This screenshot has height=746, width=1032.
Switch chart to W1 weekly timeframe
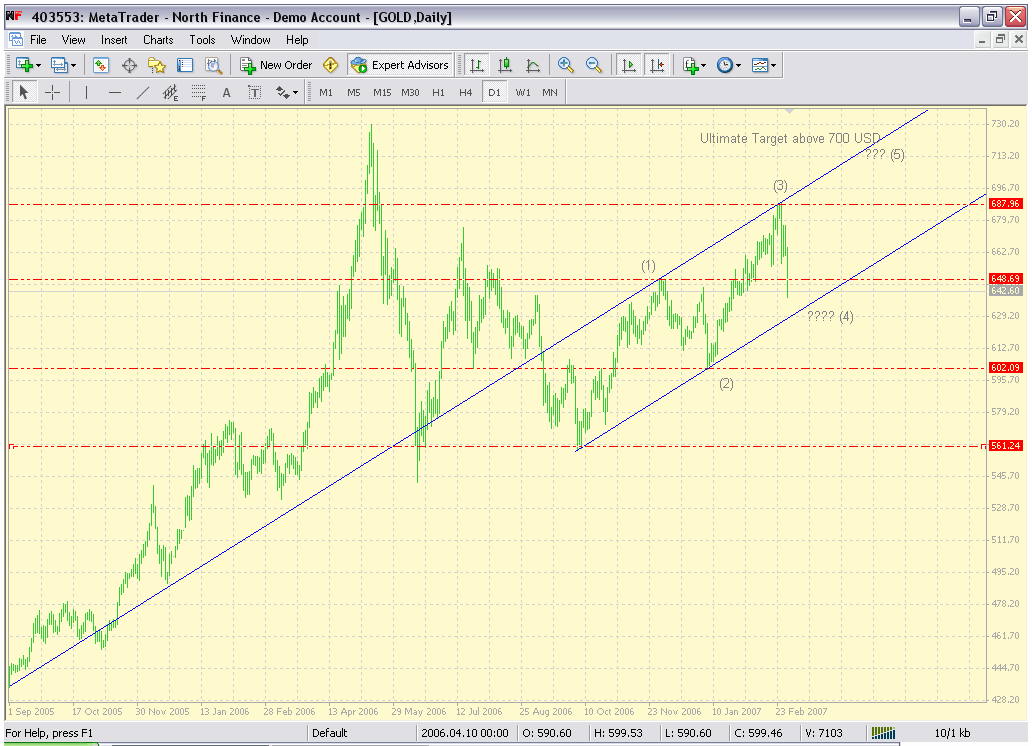click(523, 93)
